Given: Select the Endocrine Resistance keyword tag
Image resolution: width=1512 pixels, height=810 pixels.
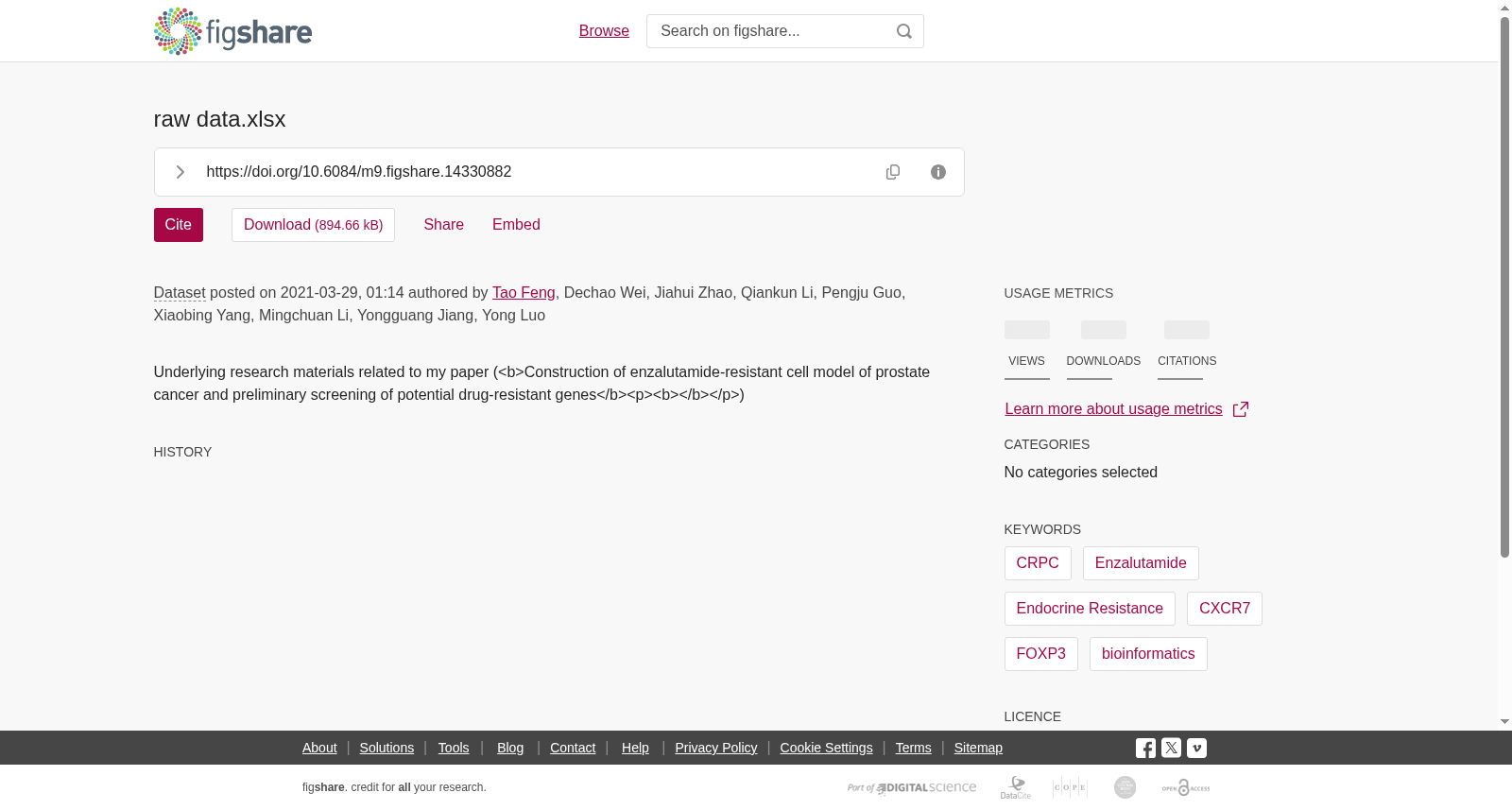Looking at the screenshot, I should tap(1090, 609).
